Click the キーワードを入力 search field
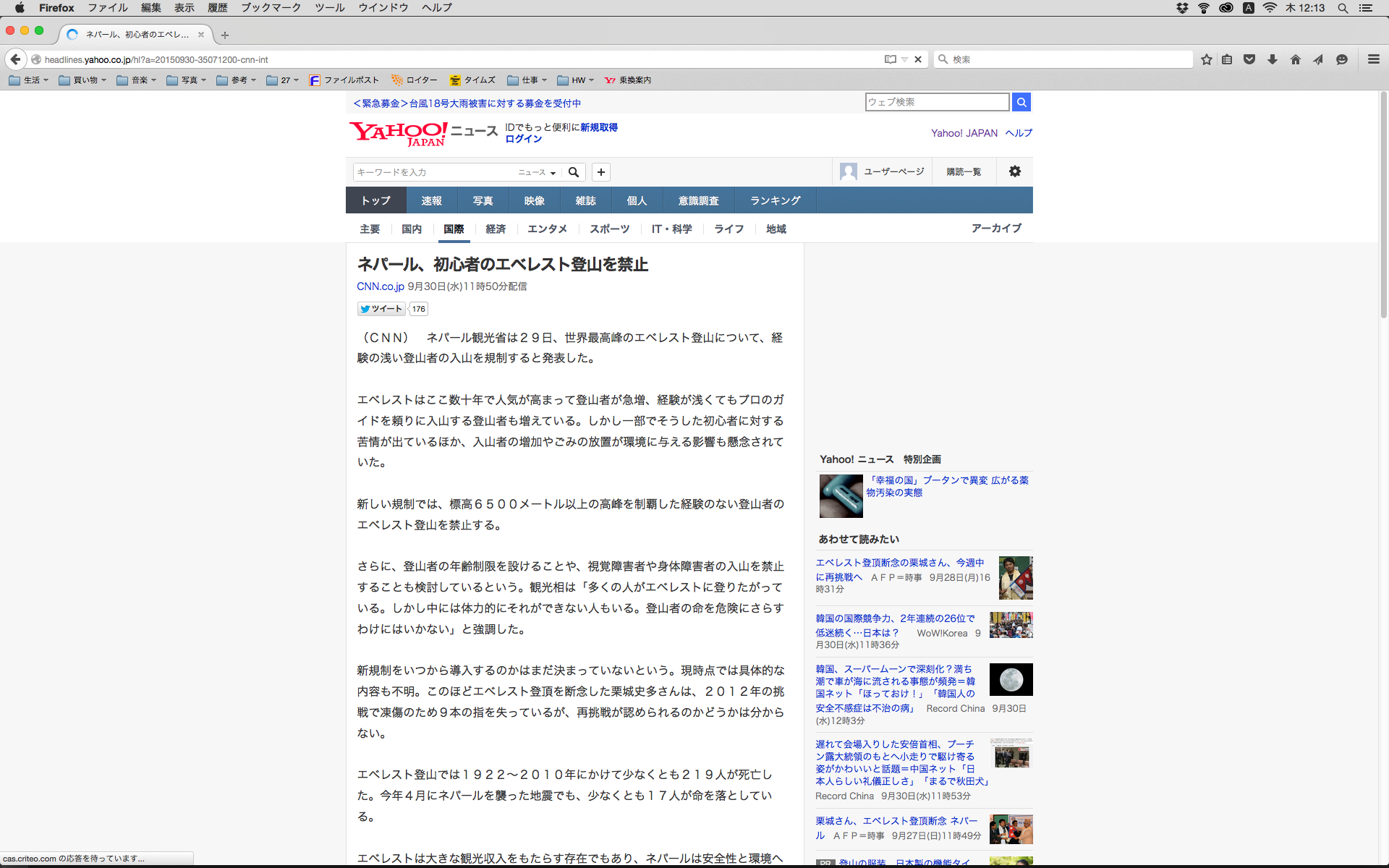The width and height of the screenshot is (1389, 868). 433,172
